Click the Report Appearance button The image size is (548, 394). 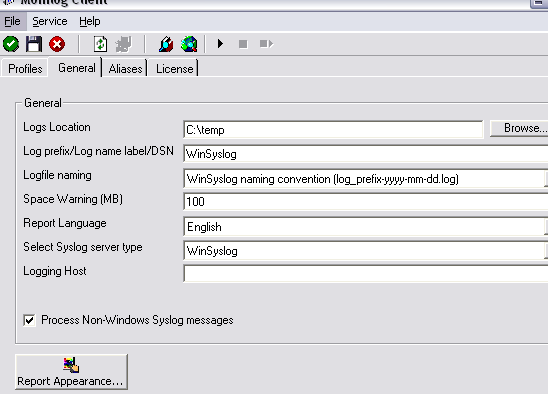[71, 372]
